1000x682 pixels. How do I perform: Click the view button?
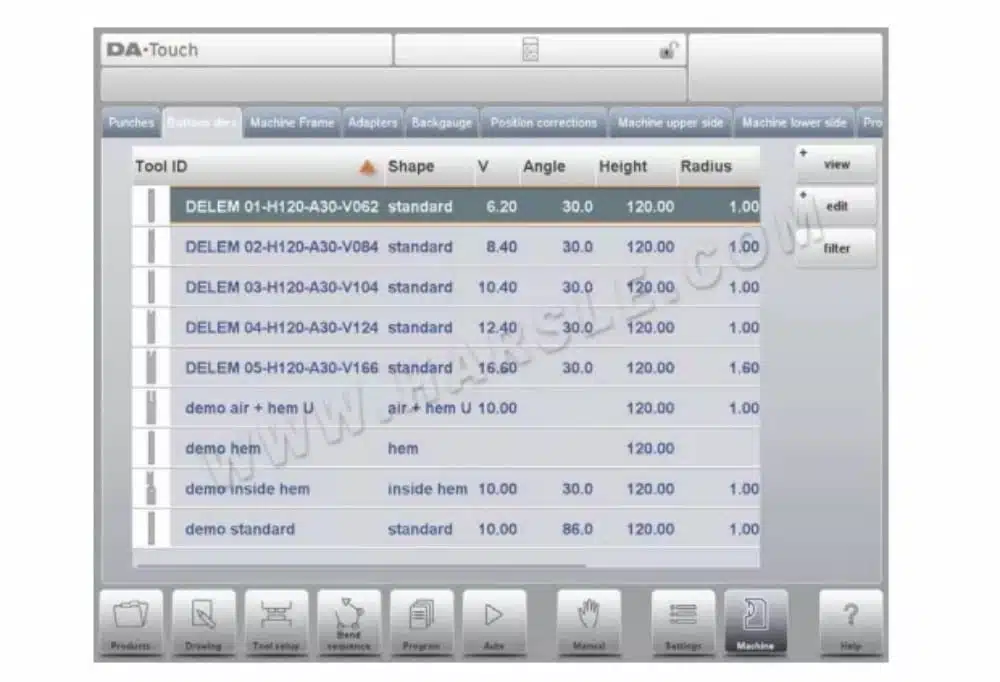[x=836, y=165]
